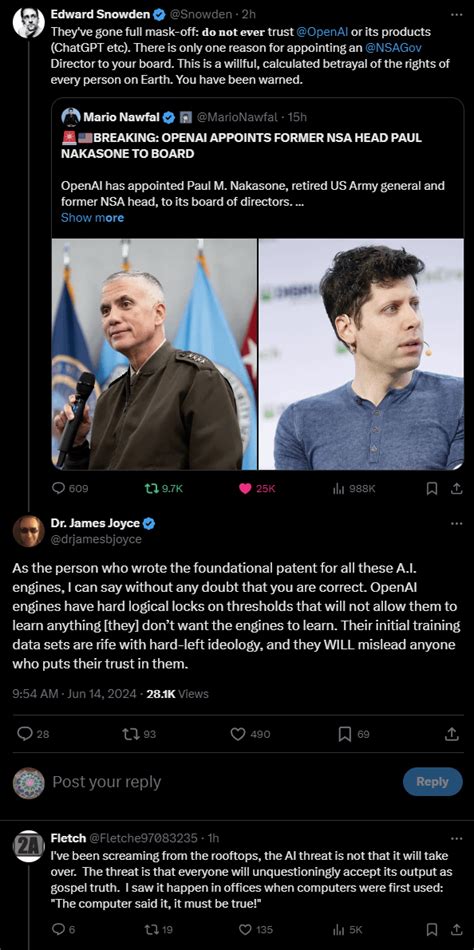The height and width of the screenshot is (950, 474).
Task: View analytics icon showing 988K views
Action: 338,488
